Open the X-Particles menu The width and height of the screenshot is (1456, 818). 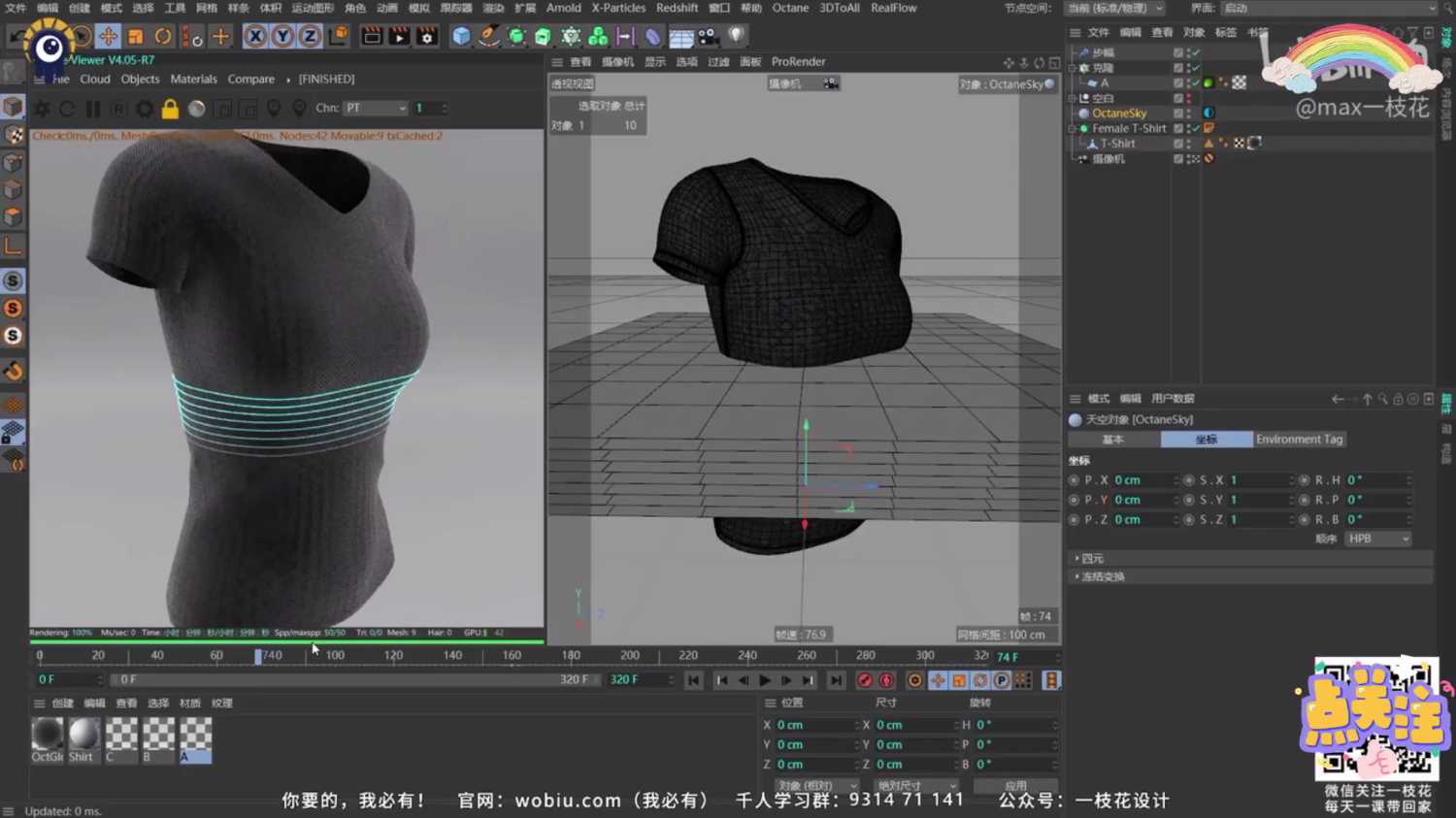pos(618,8)
